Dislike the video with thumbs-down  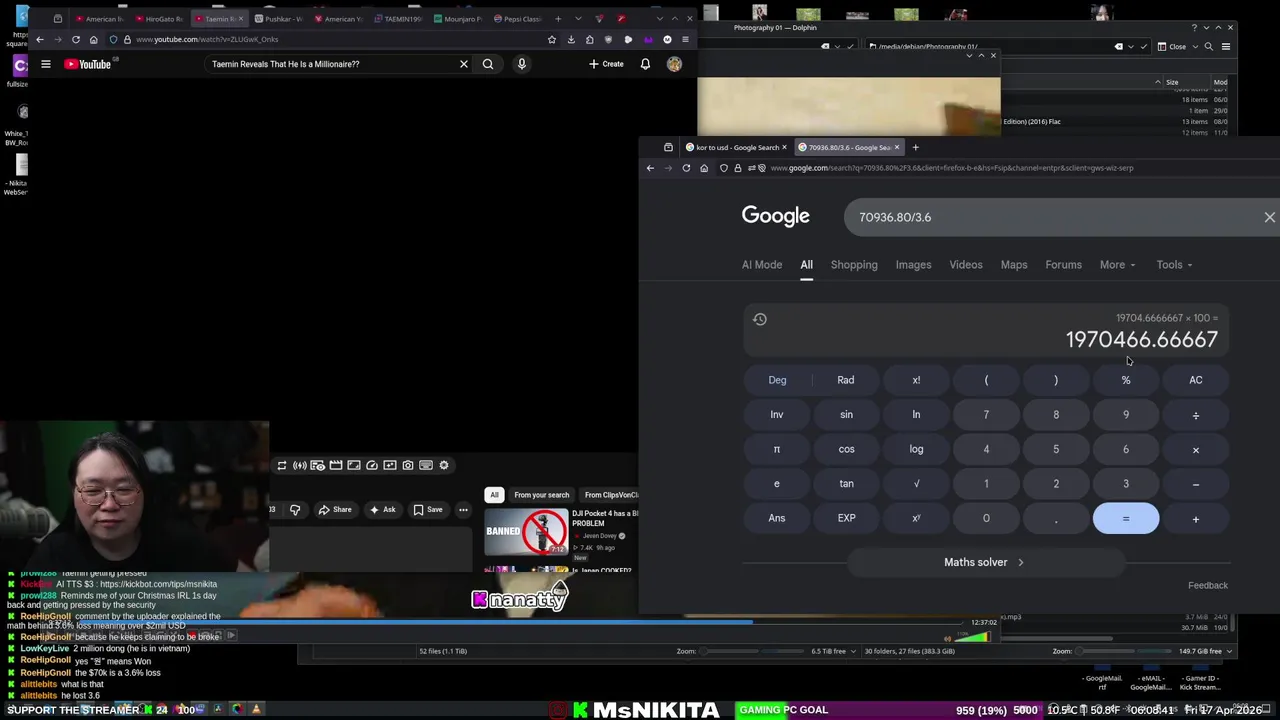pyautogui.click(x=295, y=510)
